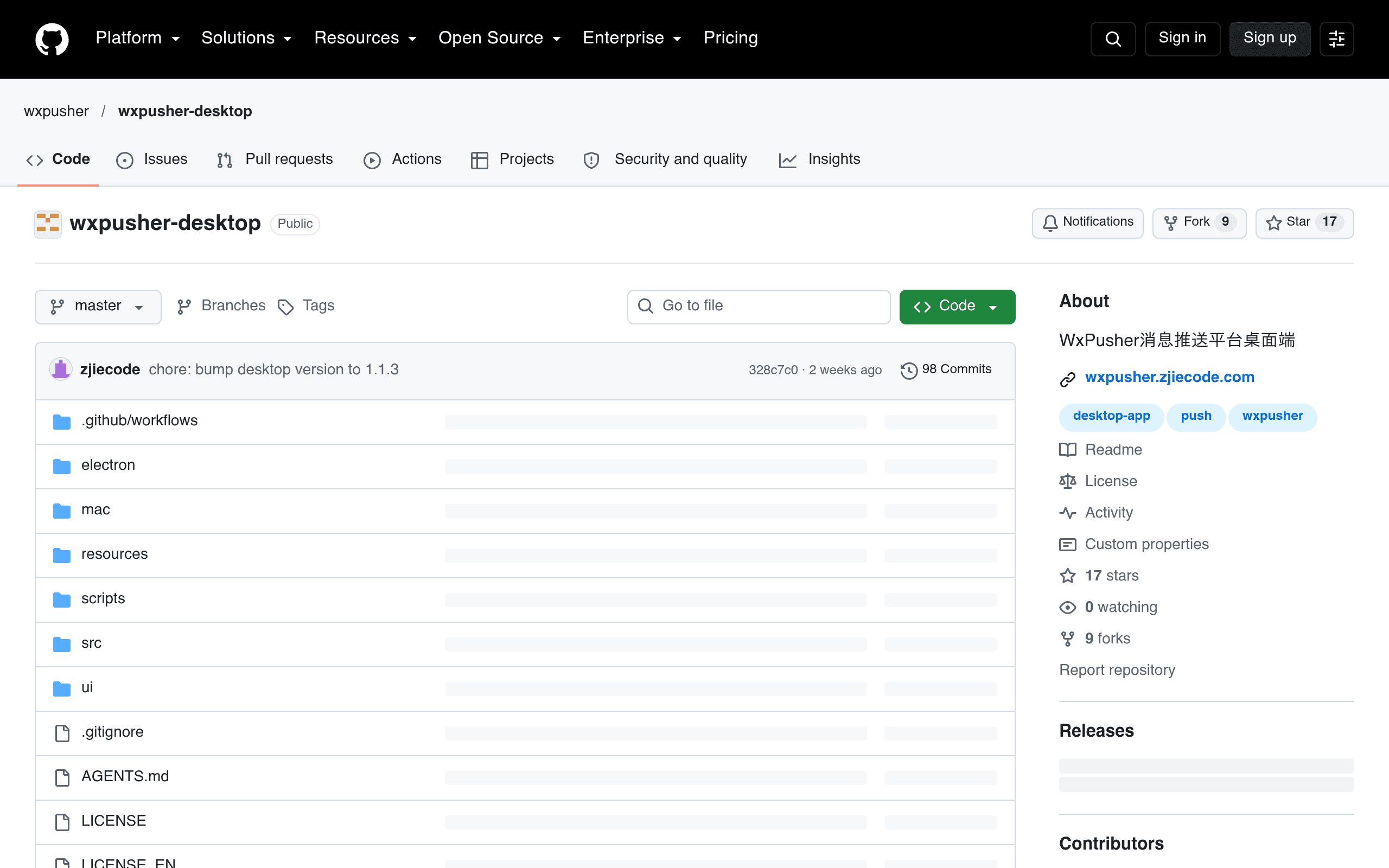Open the .github/workflows folder
Viewport: 1389px width, 868px height.
(139, 420)
